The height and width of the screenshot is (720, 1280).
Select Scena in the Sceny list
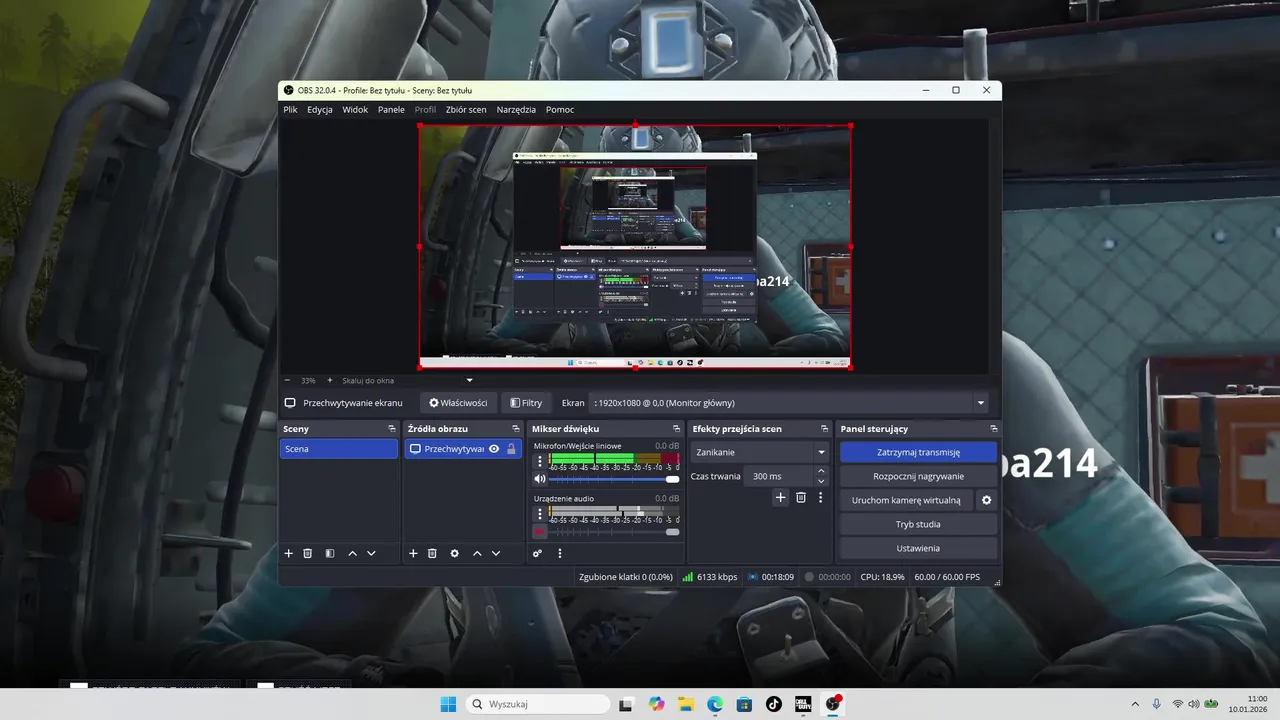pos(339,449)
